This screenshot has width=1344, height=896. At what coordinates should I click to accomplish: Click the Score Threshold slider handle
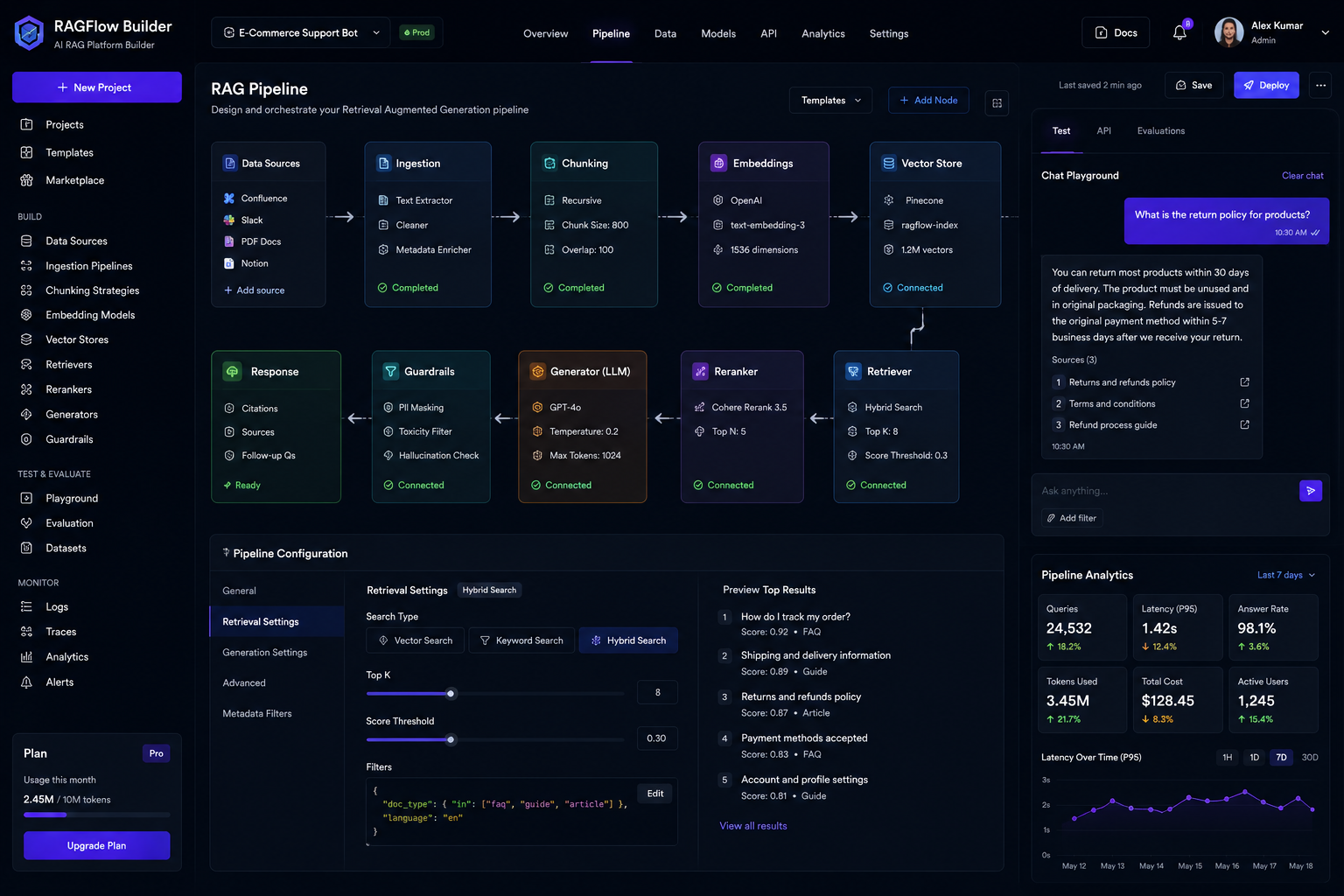[451, 740]
